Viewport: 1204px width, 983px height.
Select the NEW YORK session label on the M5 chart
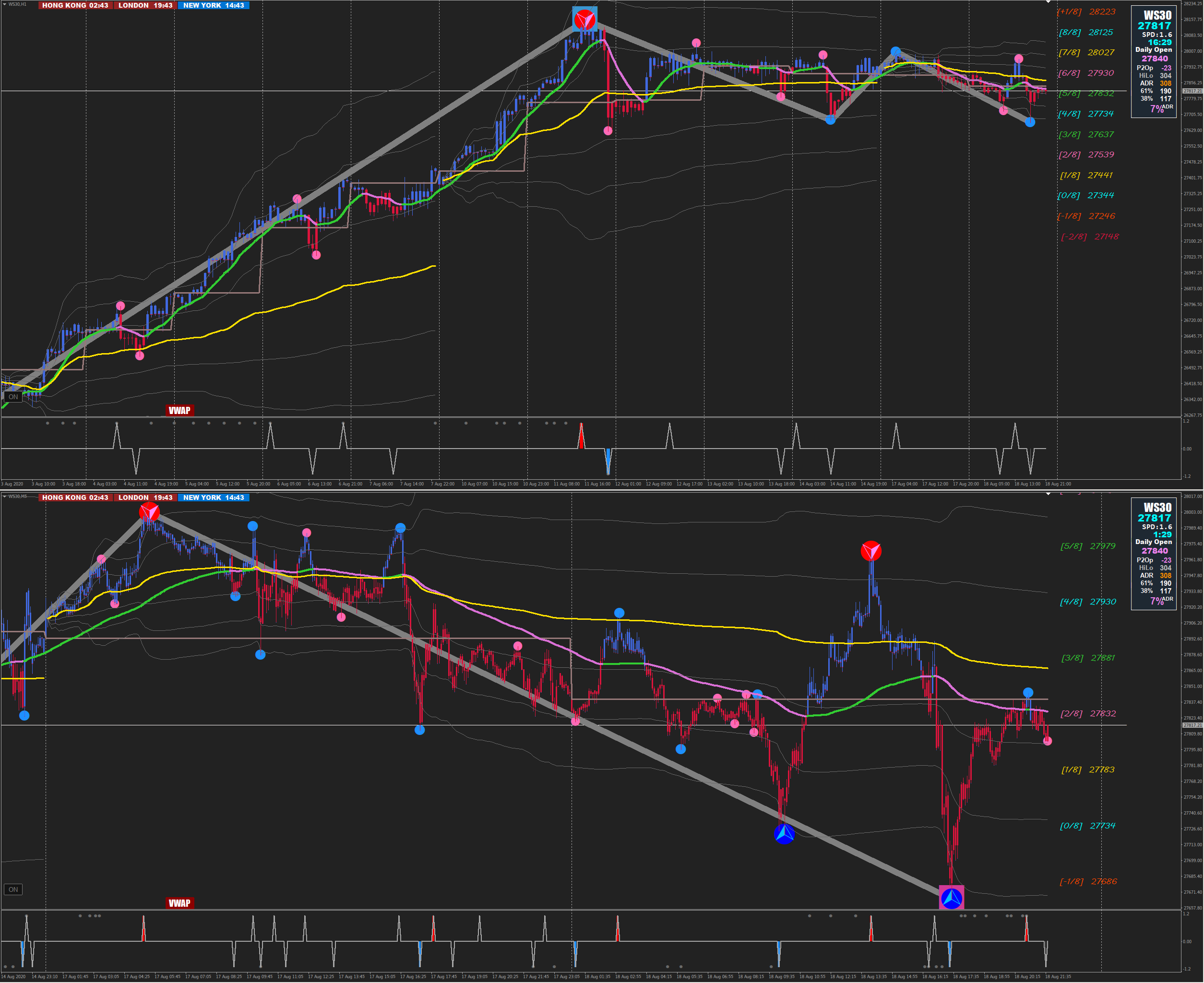[x=214, y=497]
